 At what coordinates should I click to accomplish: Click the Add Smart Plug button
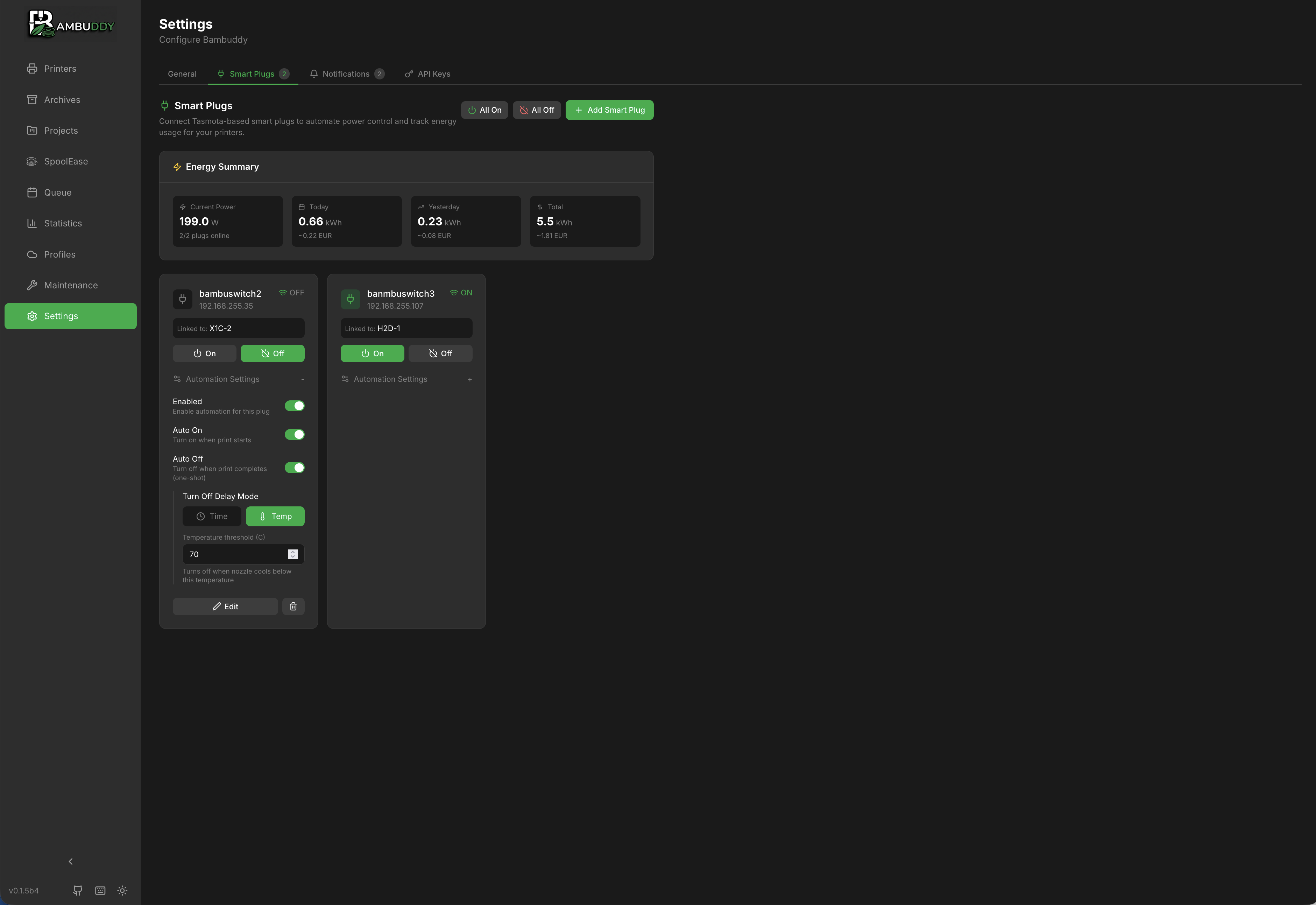coord(609,110)
